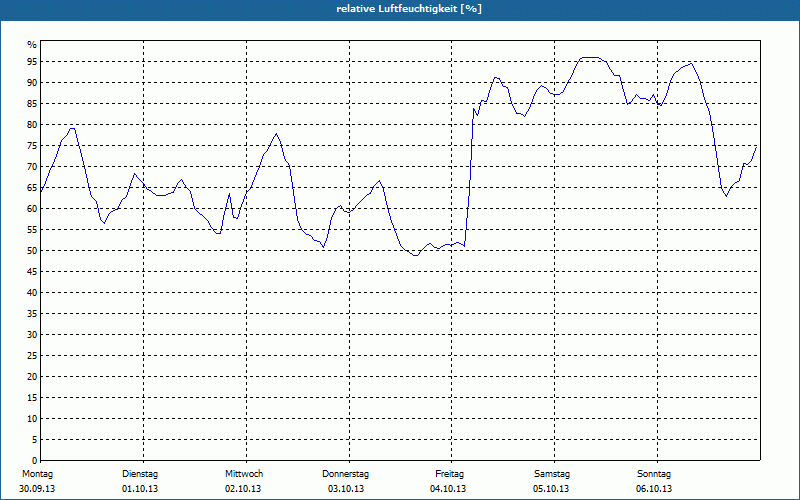The image size is (800, 500).
Task: Click the y-axis value 25
Action: 32,356
